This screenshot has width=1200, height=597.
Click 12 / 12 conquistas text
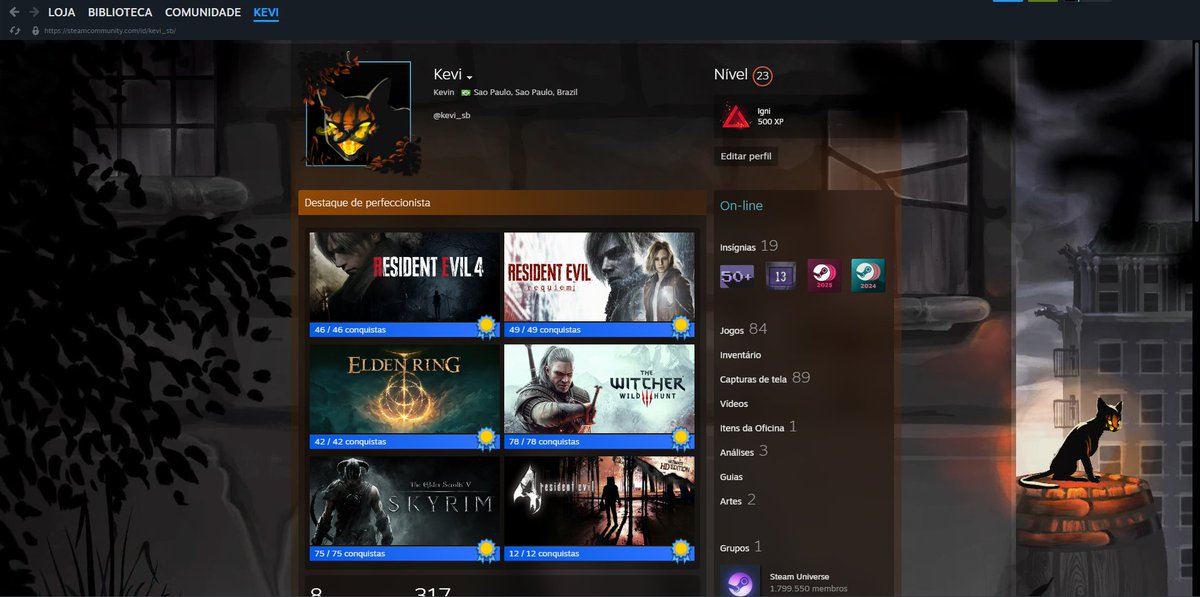pyautogui.click(x=544, y=553)
